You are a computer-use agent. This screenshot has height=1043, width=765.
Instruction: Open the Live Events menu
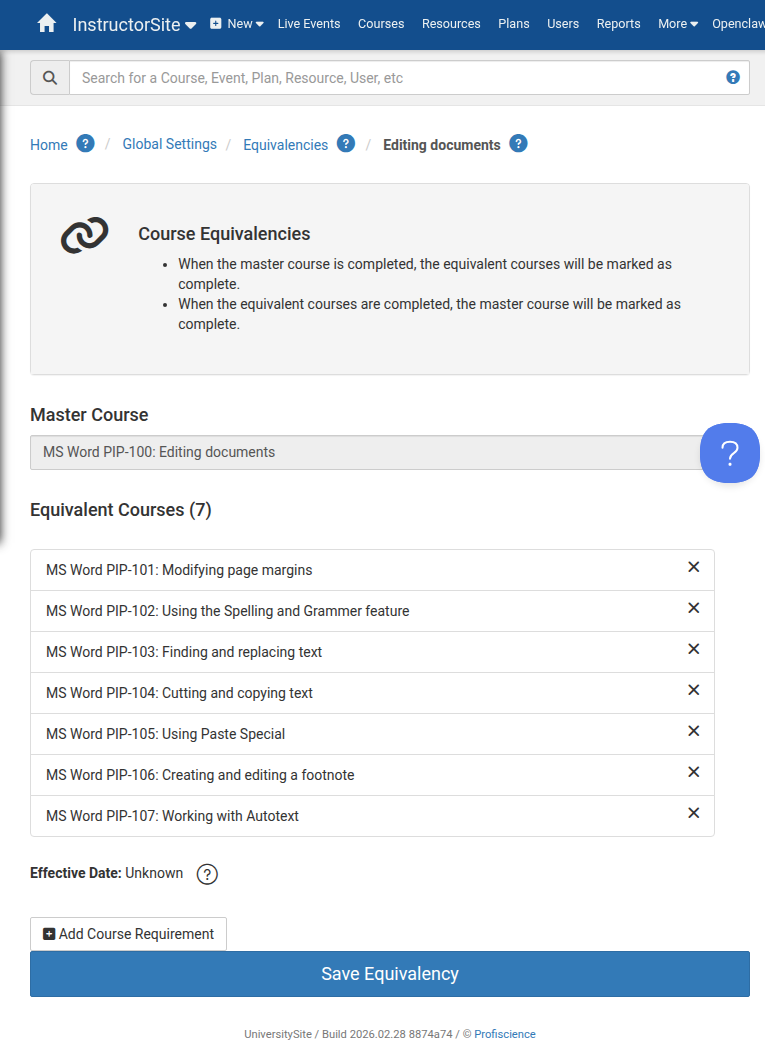click(x=309, y=24)
